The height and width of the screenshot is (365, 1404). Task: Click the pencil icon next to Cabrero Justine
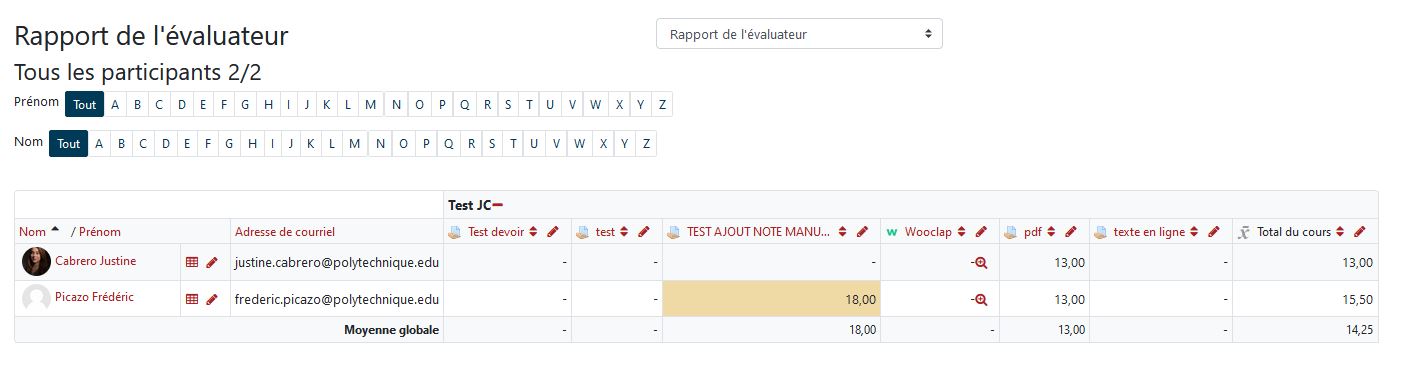click(211, 263)
